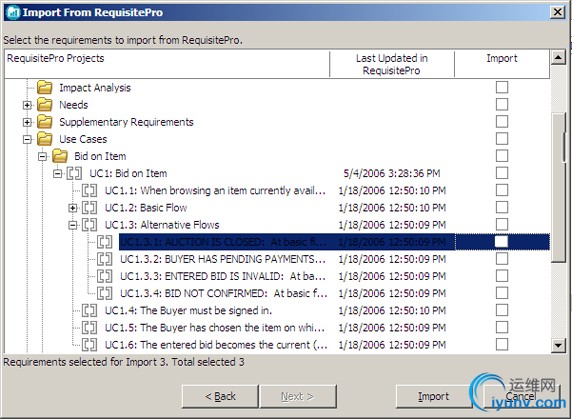Expand the Supplementary Requirements node

(x=27, y=122)
